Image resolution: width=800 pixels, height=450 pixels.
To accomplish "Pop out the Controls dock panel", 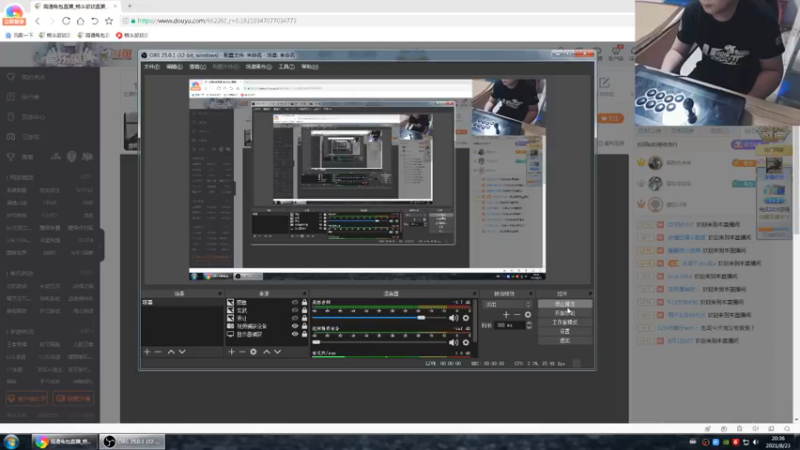I will point(590,294).
